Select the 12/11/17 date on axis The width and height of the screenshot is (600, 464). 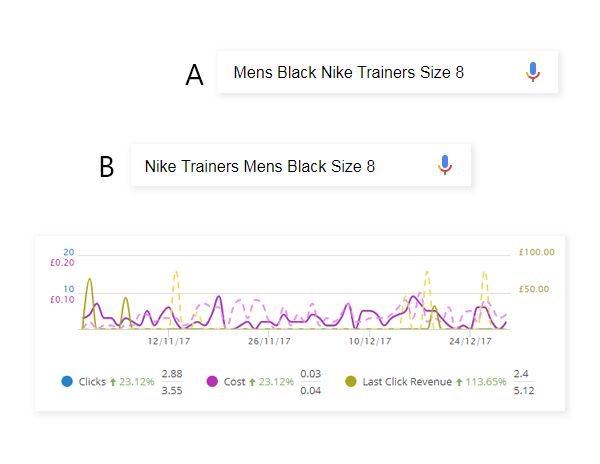point(169,341)
